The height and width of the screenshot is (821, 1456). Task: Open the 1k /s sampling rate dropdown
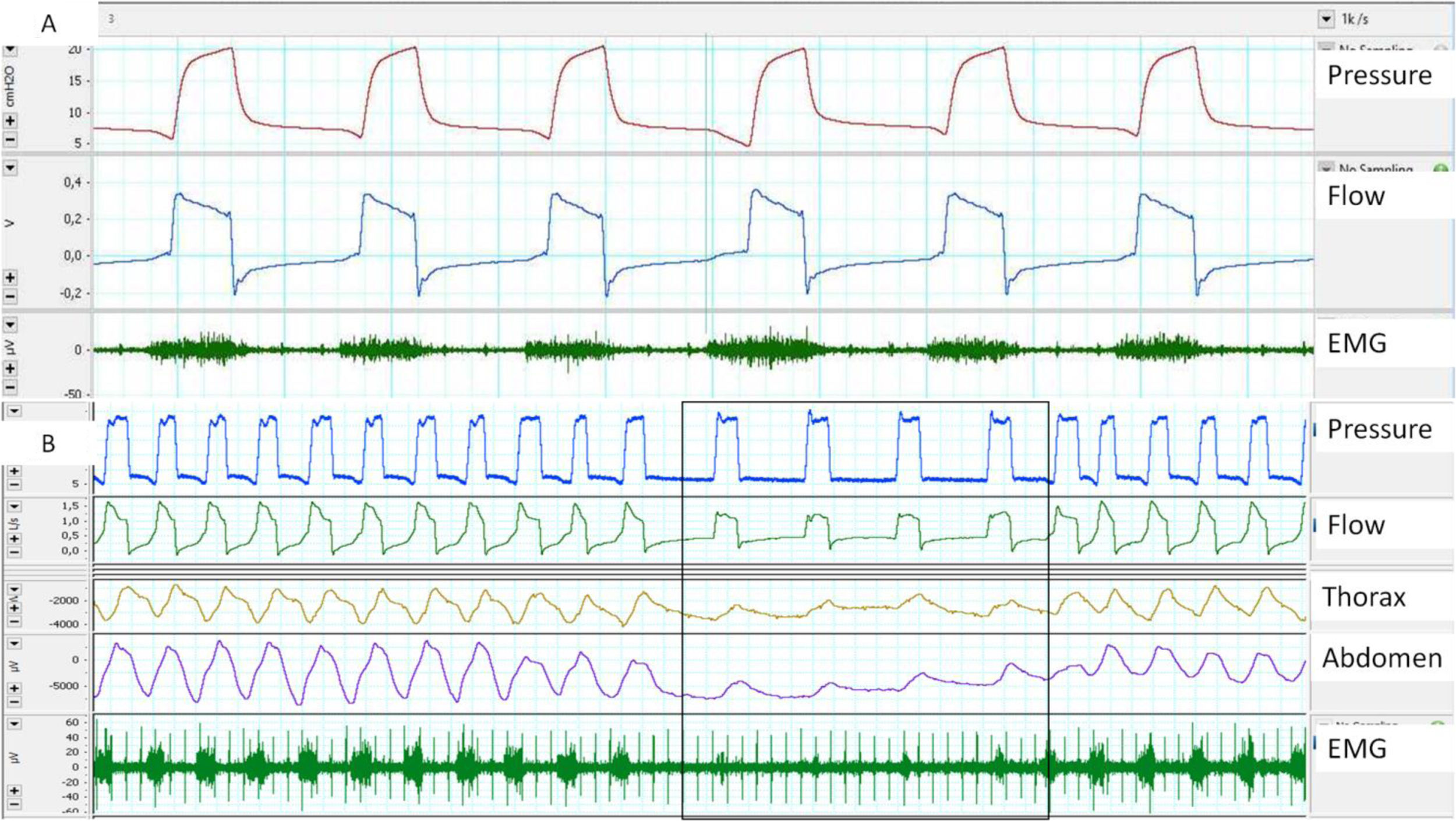(x=1326, y=19)
